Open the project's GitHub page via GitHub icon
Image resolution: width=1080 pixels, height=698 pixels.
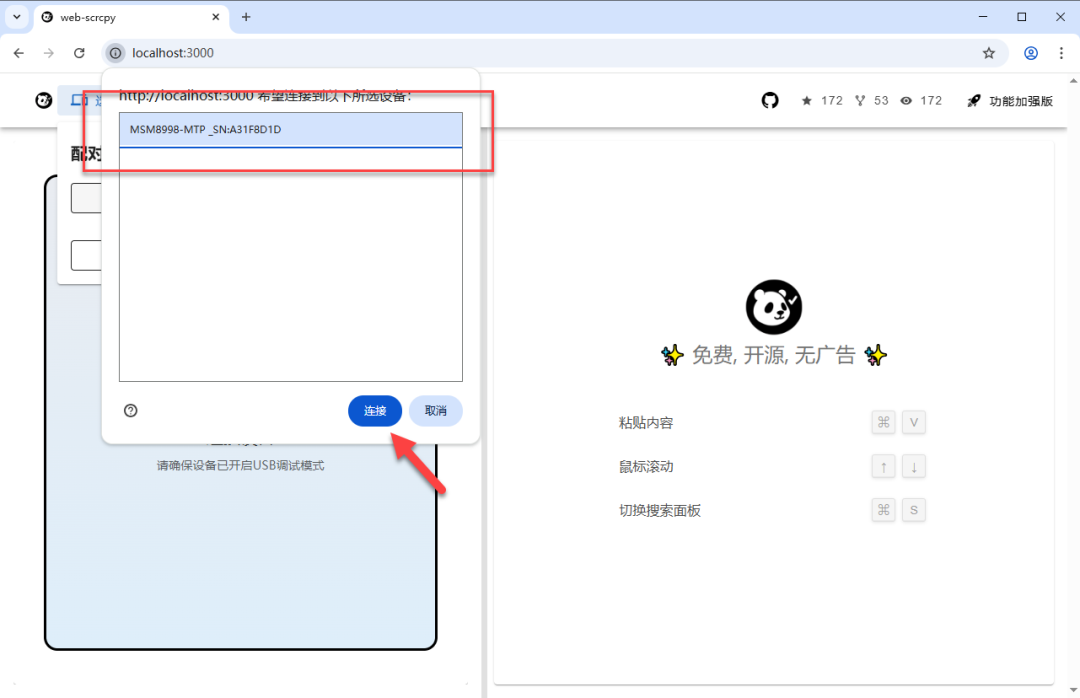[x=769, y=100]
